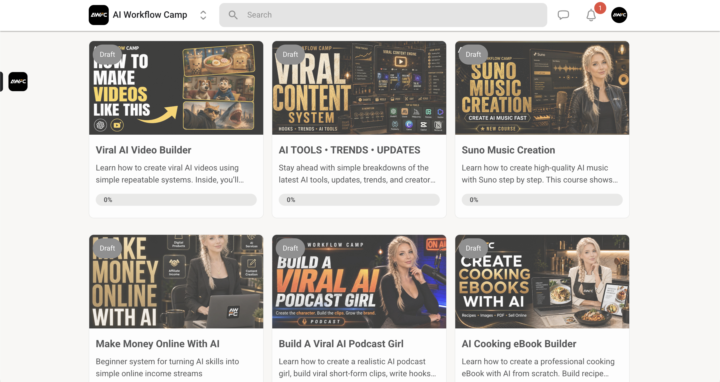Expand the AI Workflow Camp community switcher
This screenshot has width=720, height=382.
click(203, 15)
